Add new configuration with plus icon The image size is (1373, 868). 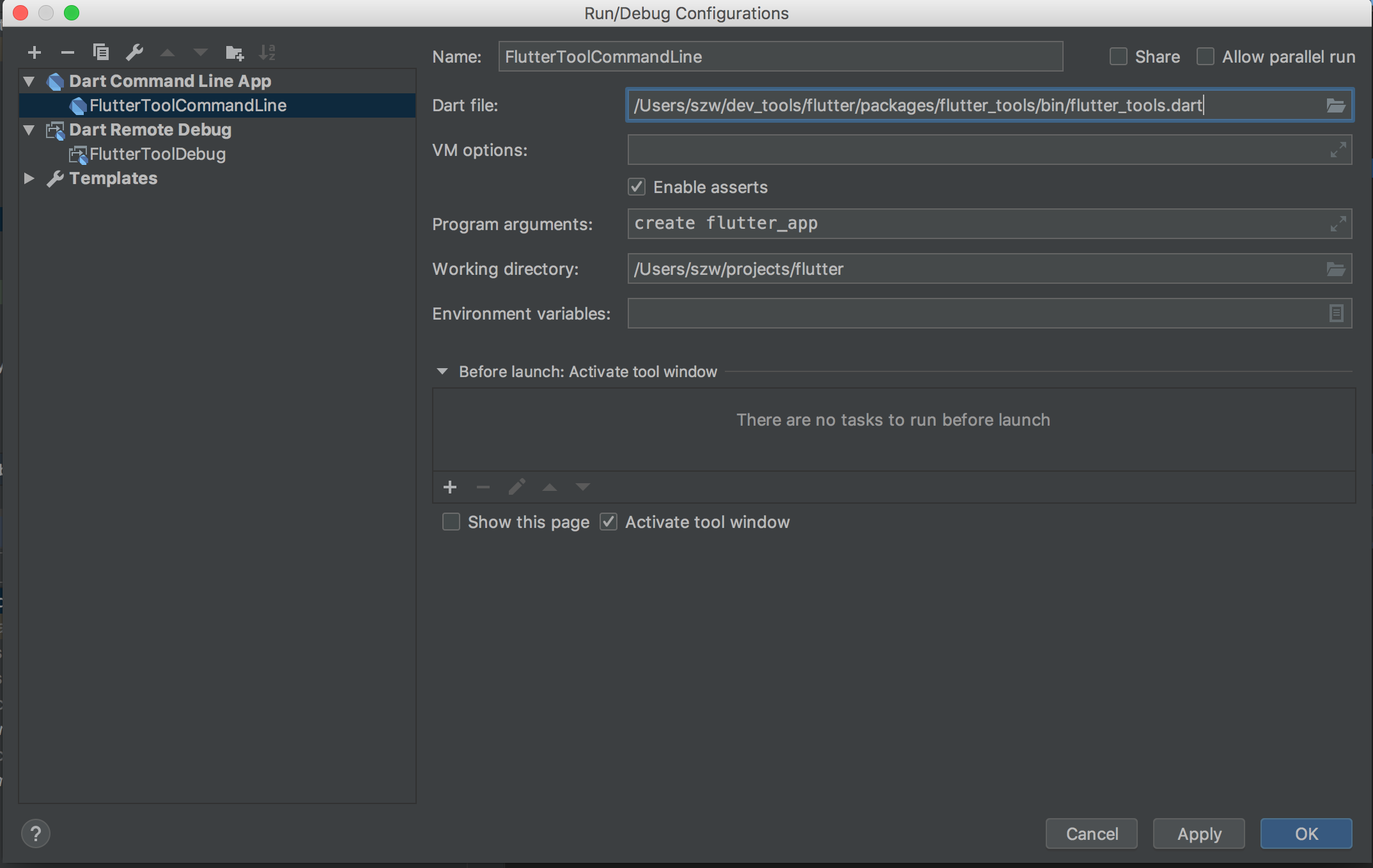pyautogui.click(x=35, y=52)
